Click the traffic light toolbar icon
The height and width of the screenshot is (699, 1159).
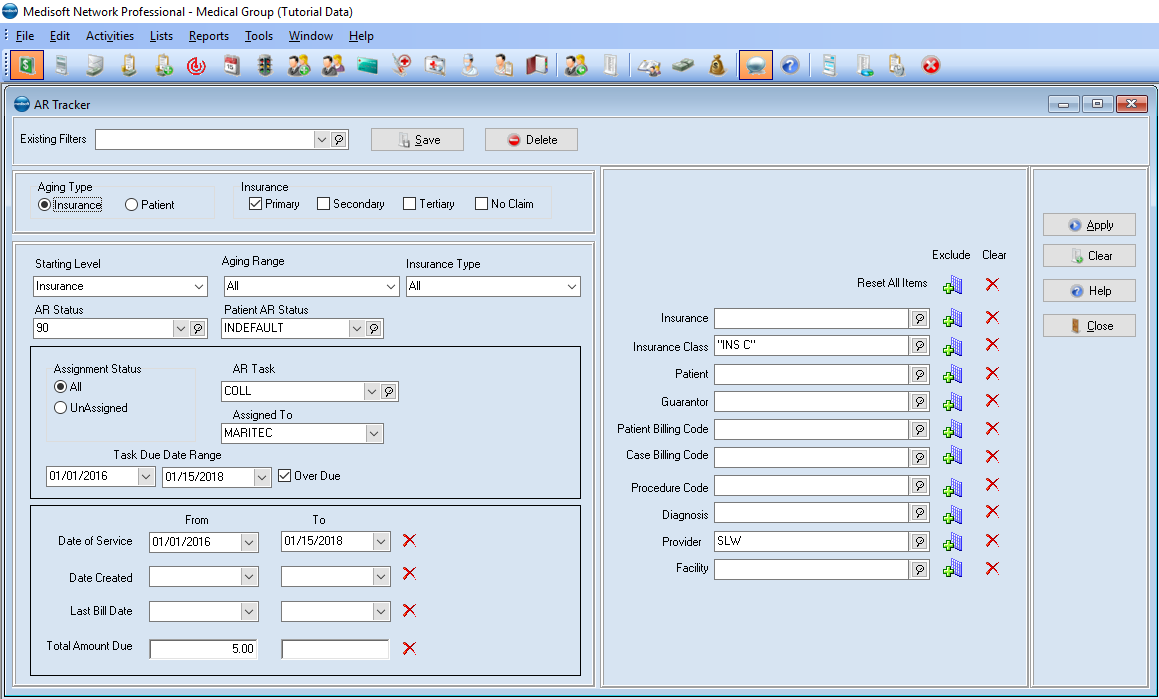[265, 66]
